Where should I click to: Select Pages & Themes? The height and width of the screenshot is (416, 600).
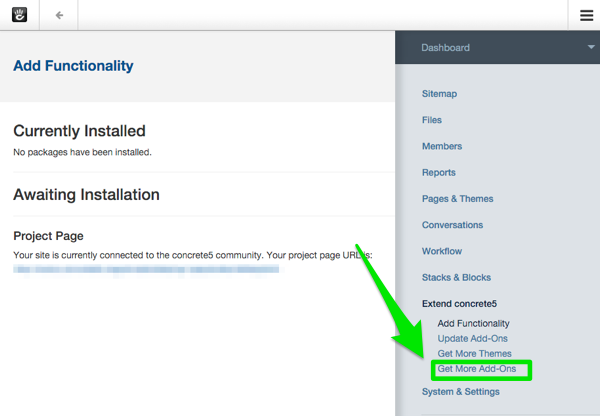coord(458,199)
